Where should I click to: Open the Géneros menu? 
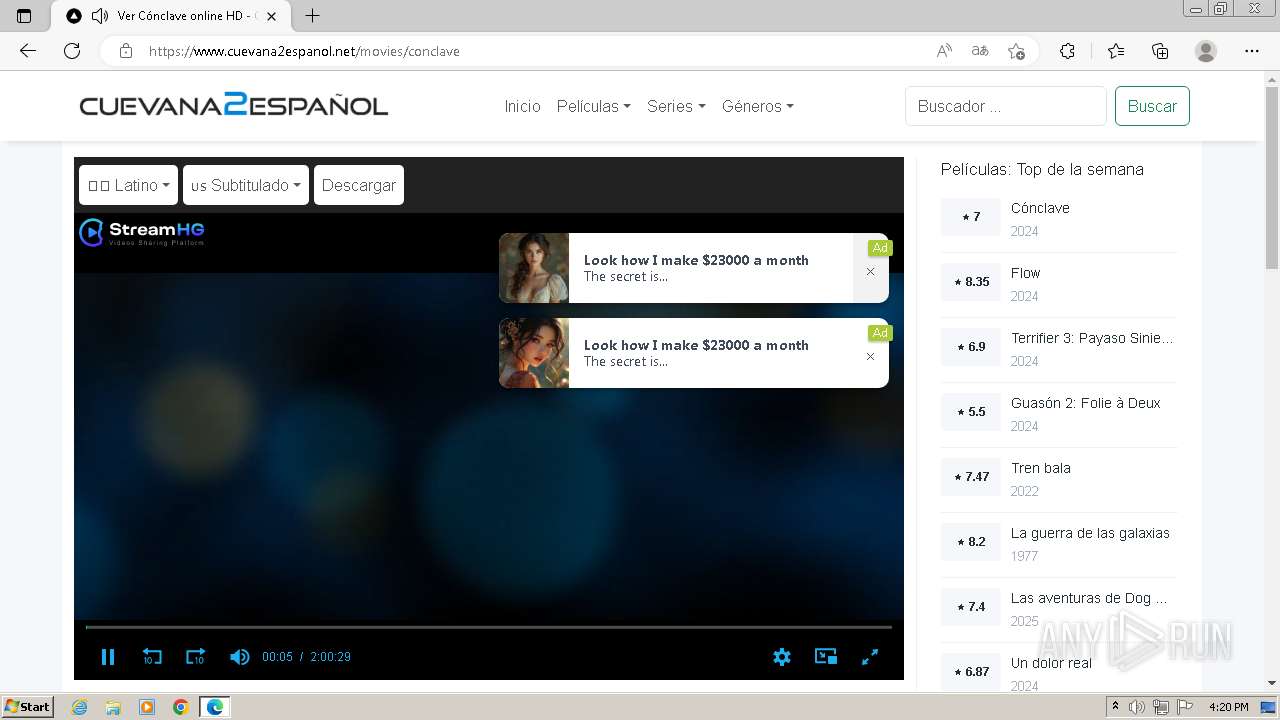point(758,106)
